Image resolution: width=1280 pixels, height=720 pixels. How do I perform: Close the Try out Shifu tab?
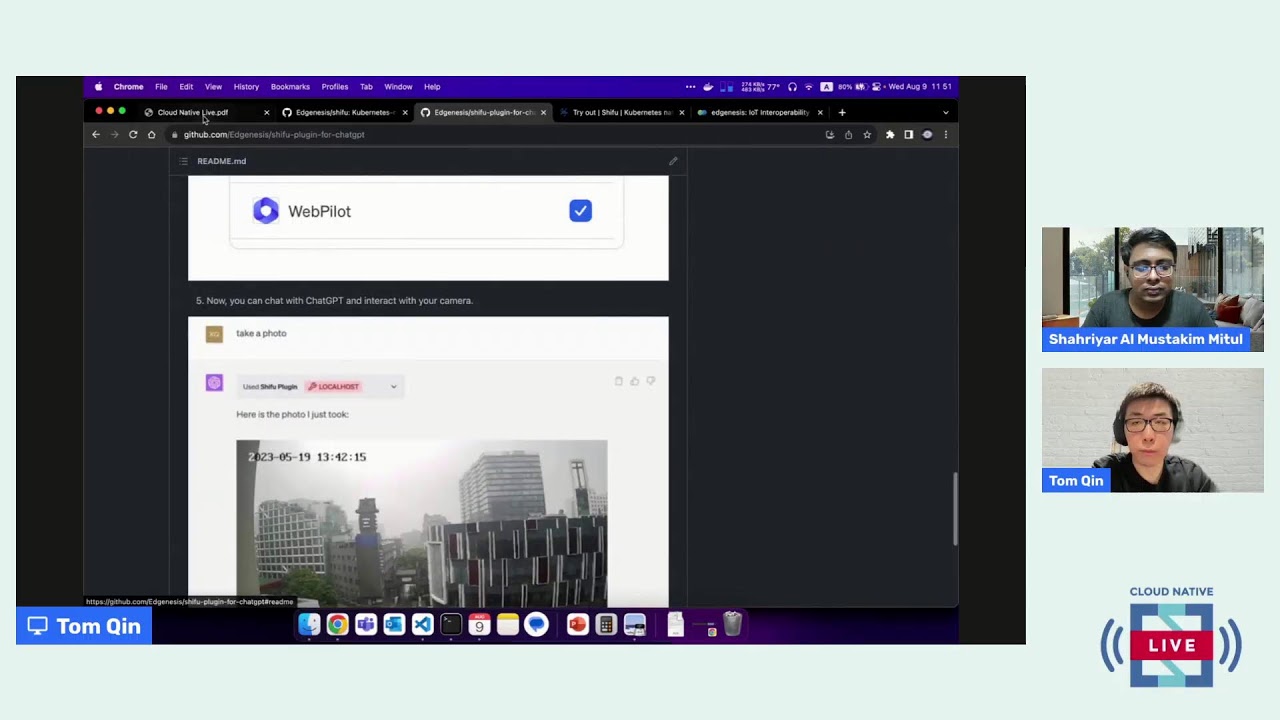coord(682,113)
